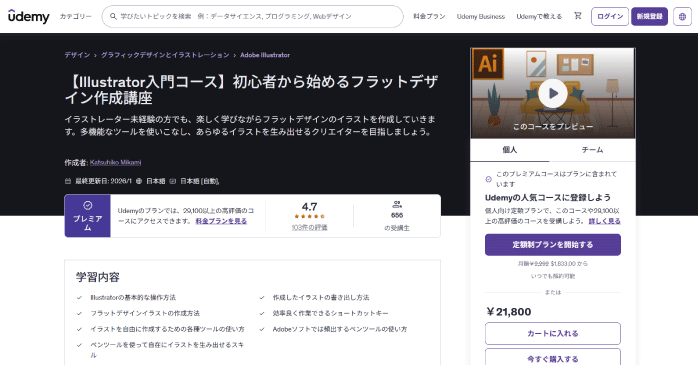This screenshot has width=698, height=365.
Task: Click 'フラットデザインイラストの作成方法' item
Action: pos(145,313)
